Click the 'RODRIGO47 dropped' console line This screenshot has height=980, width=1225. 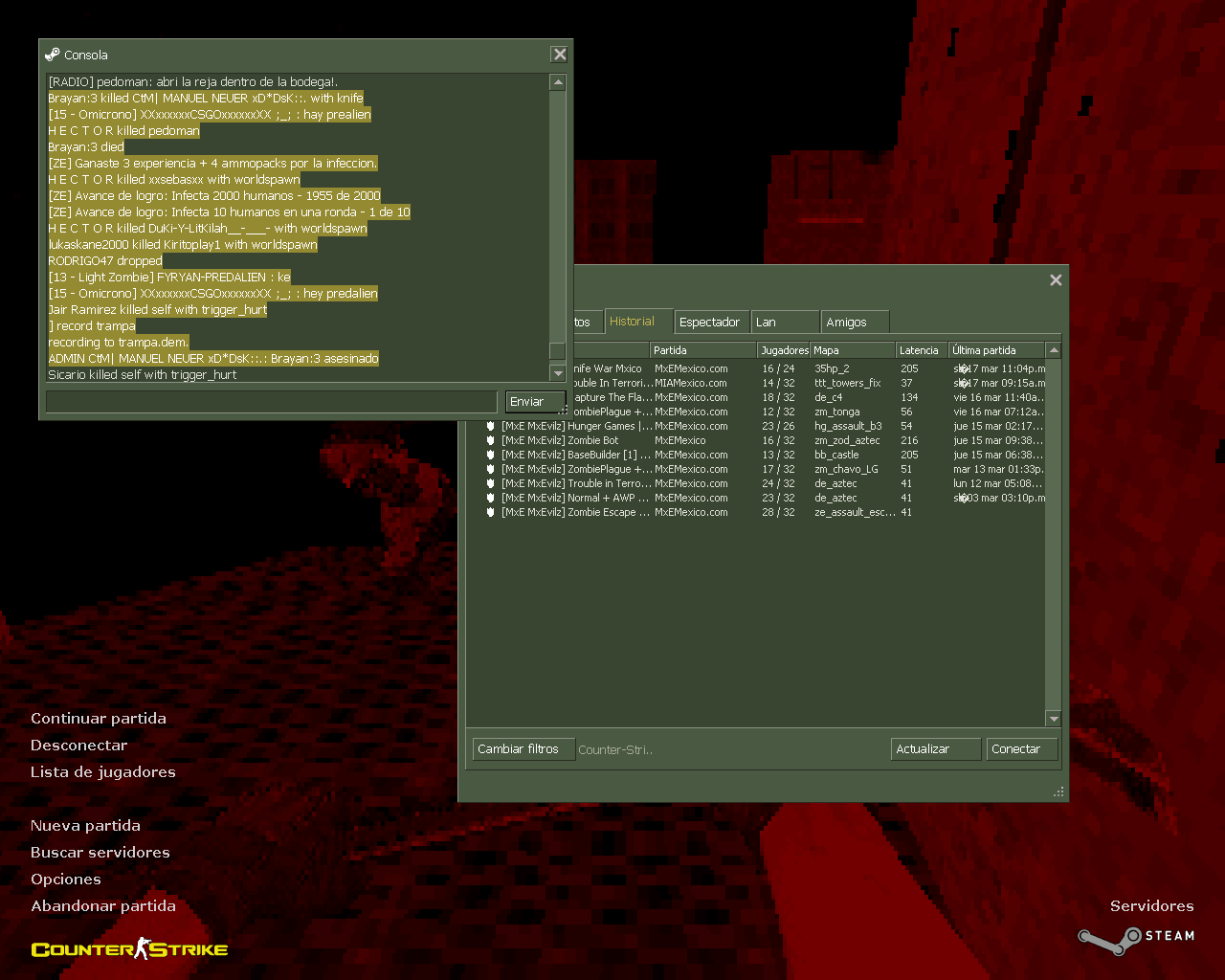[105, 261]
